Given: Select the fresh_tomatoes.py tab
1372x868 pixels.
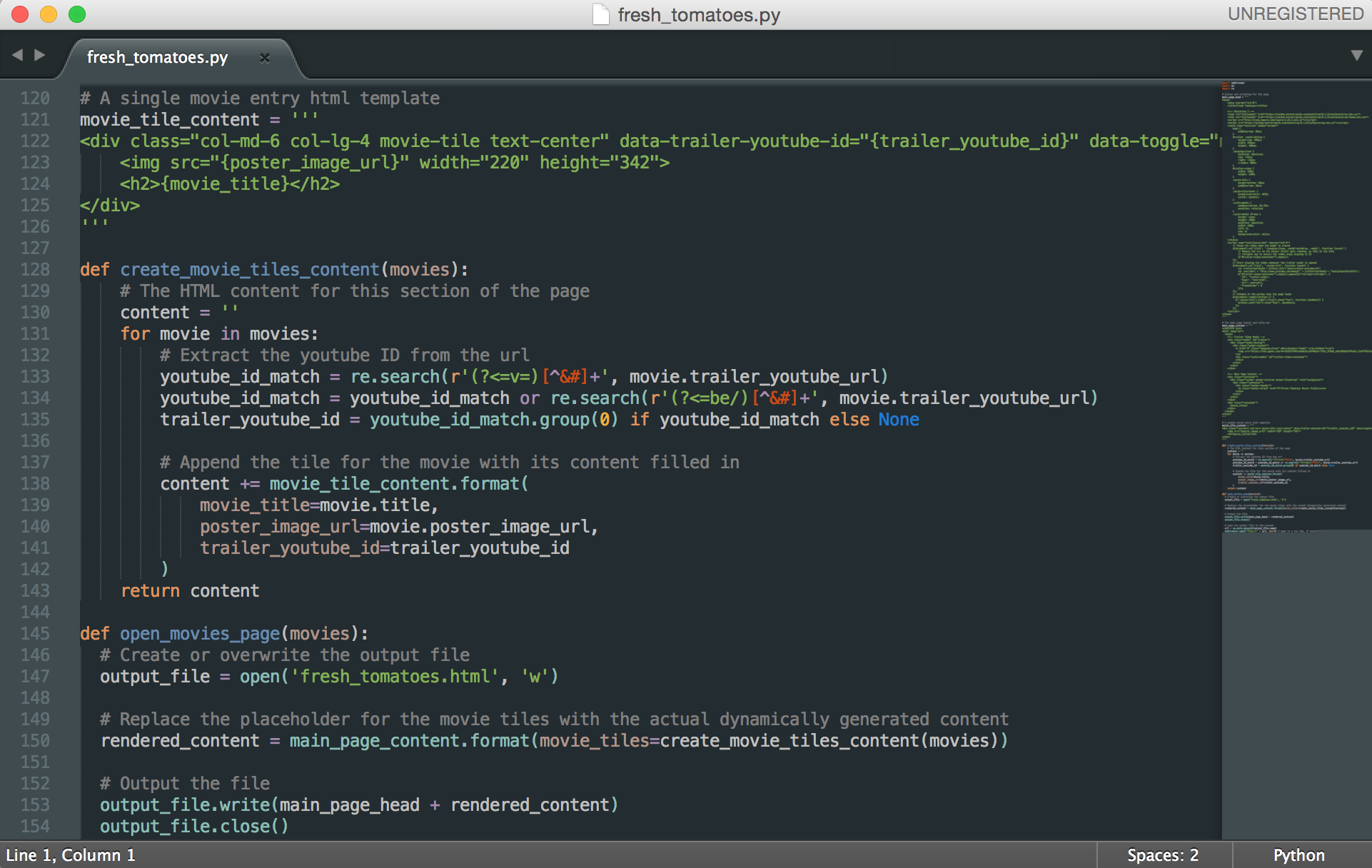Looking at the screenshot, I should [x=157, y=57].
